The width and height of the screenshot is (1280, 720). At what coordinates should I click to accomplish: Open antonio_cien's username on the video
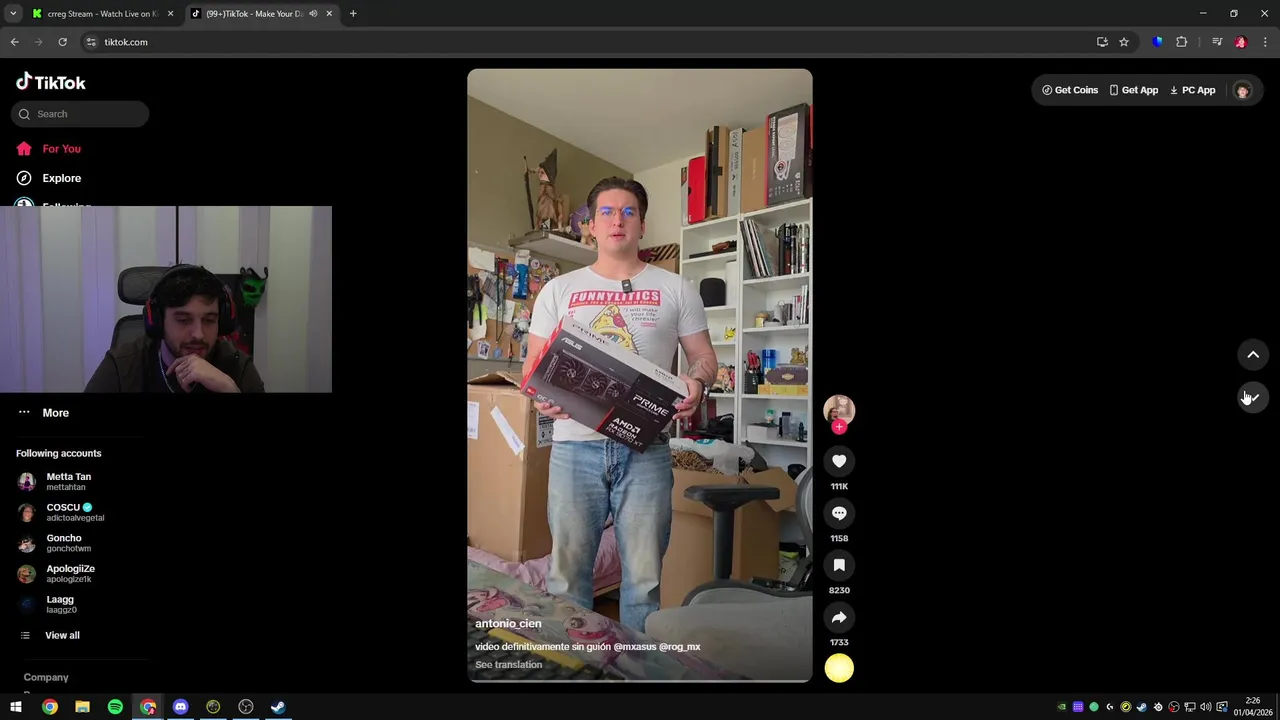(x=508, y=624)
